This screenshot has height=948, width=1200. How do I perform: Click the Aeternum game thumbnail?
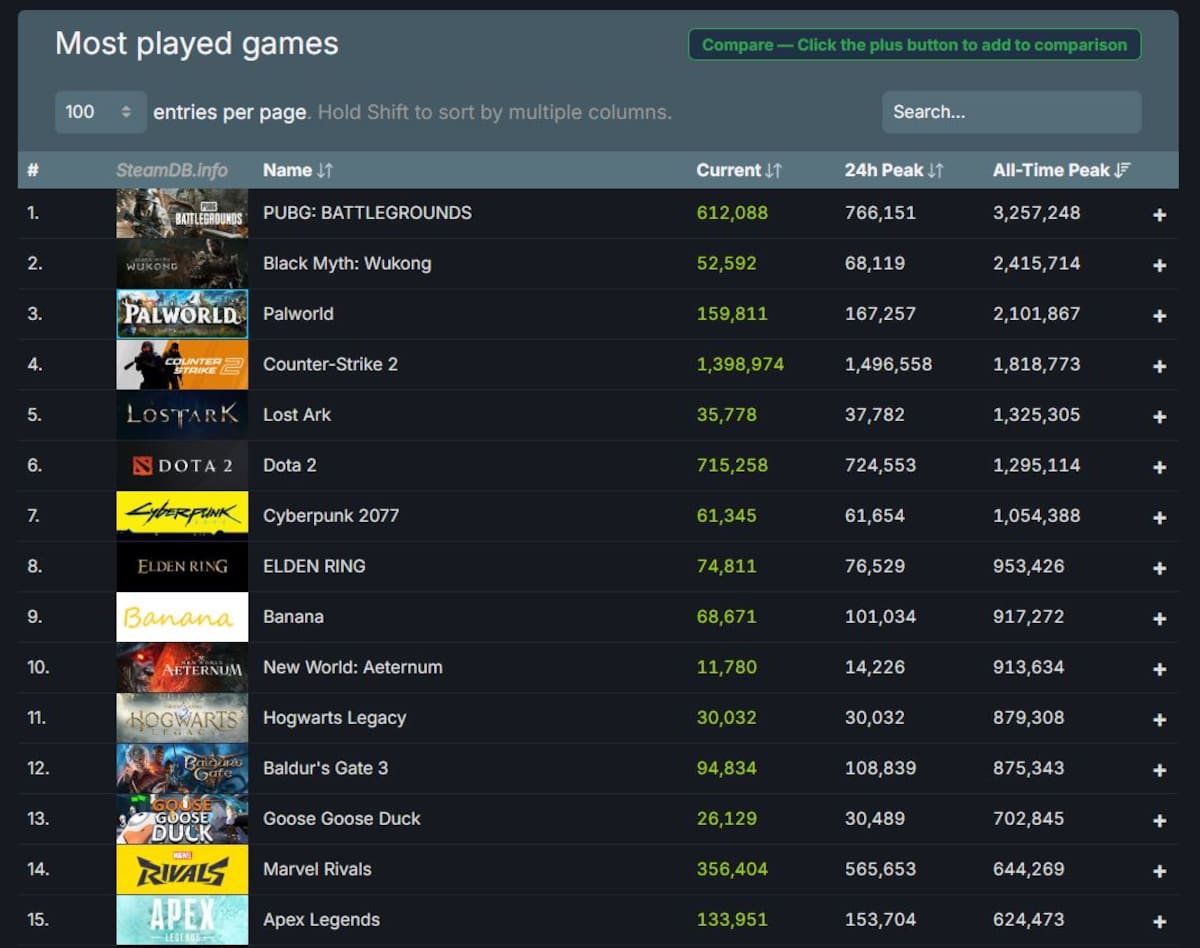(182, 667)
